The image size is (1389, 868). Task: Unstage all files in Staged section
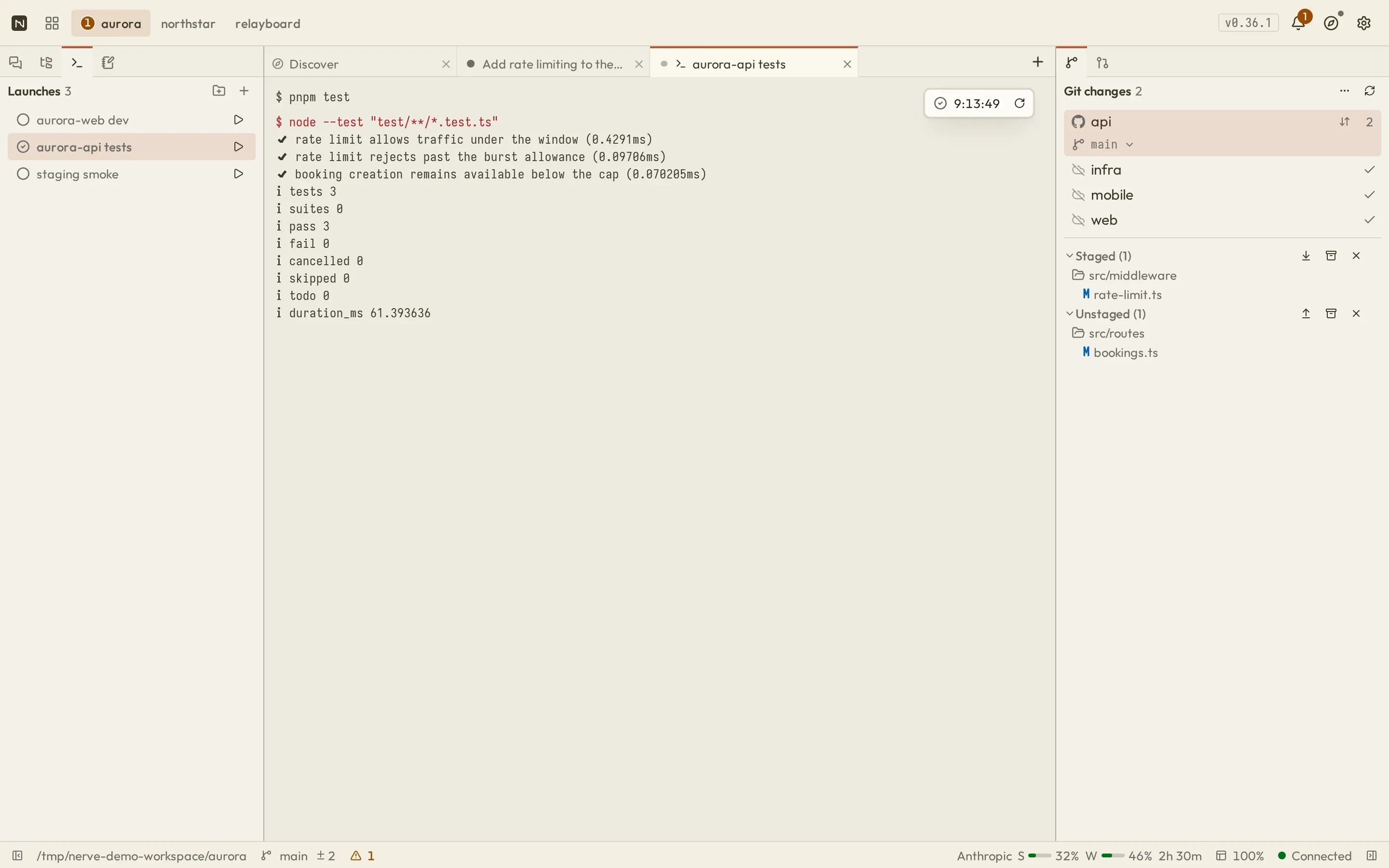point(1306,256)
